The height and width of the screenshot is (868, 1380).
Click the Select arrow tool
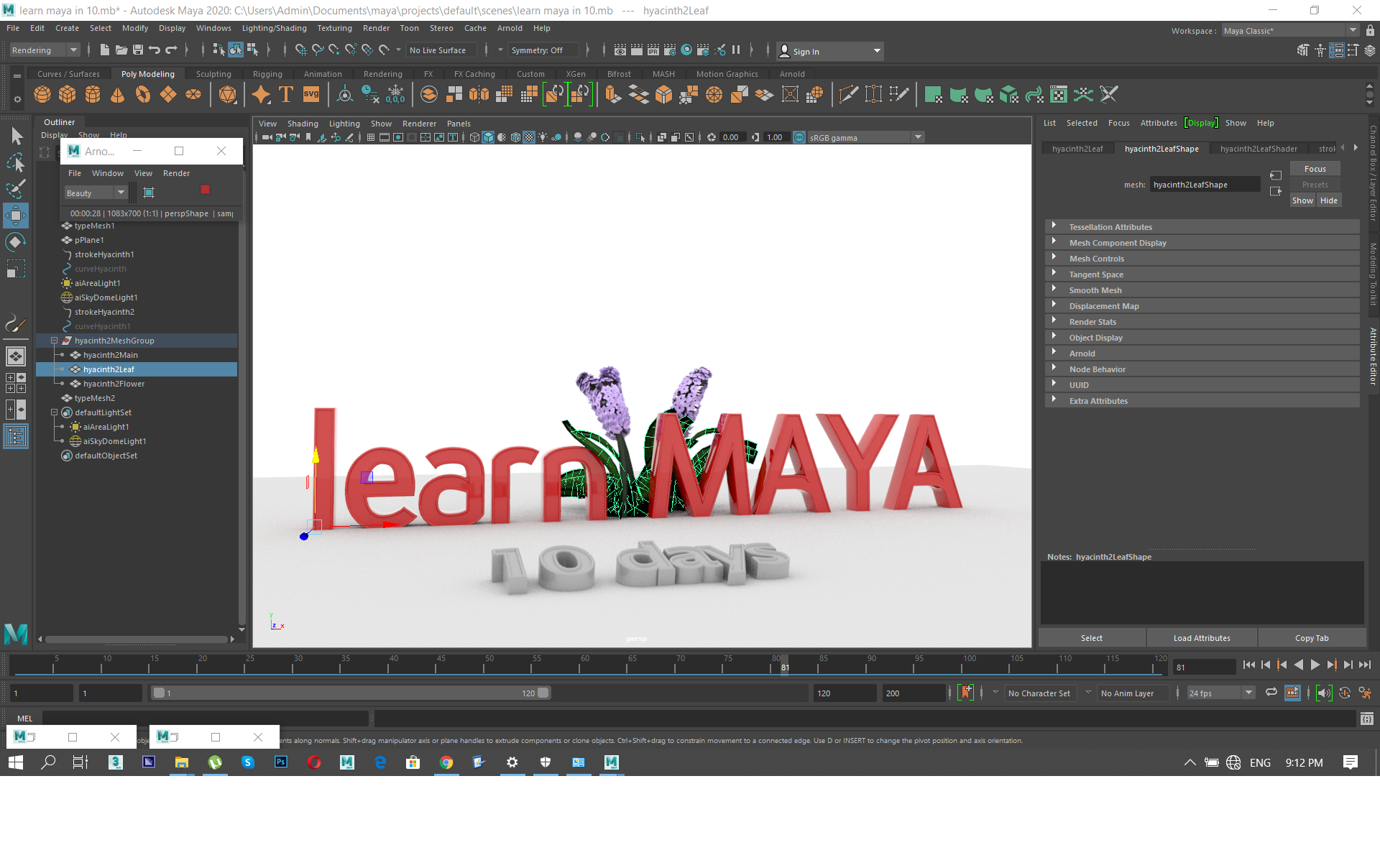pos(16,136)
